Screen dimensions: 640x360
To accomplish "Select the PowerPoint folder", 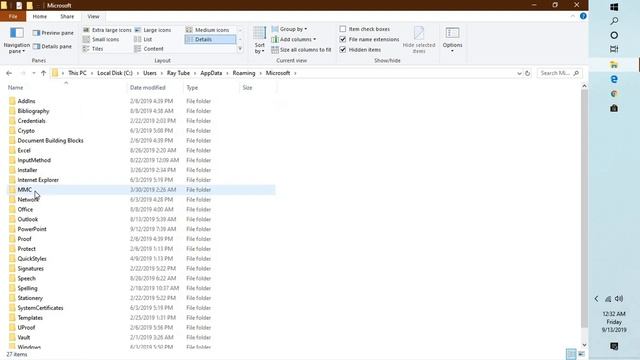I will (32, 229).
